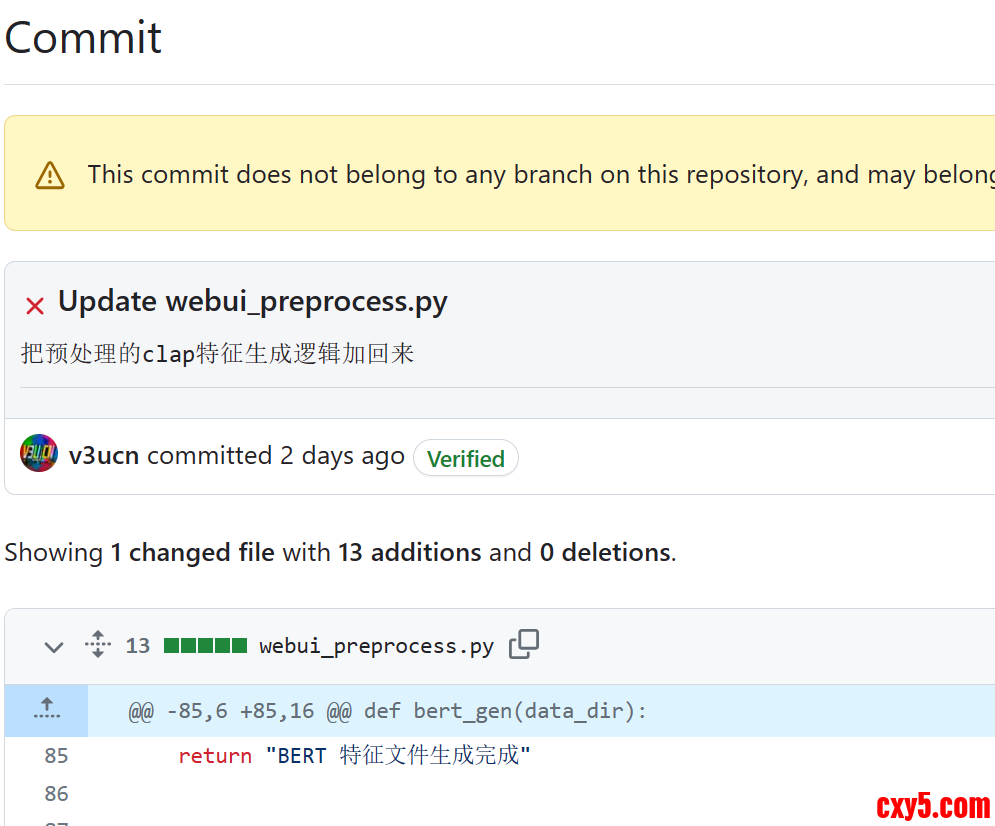Click the Chinese commit description text
The width and height of the screenshot is (995, 826).
point(217,354)
